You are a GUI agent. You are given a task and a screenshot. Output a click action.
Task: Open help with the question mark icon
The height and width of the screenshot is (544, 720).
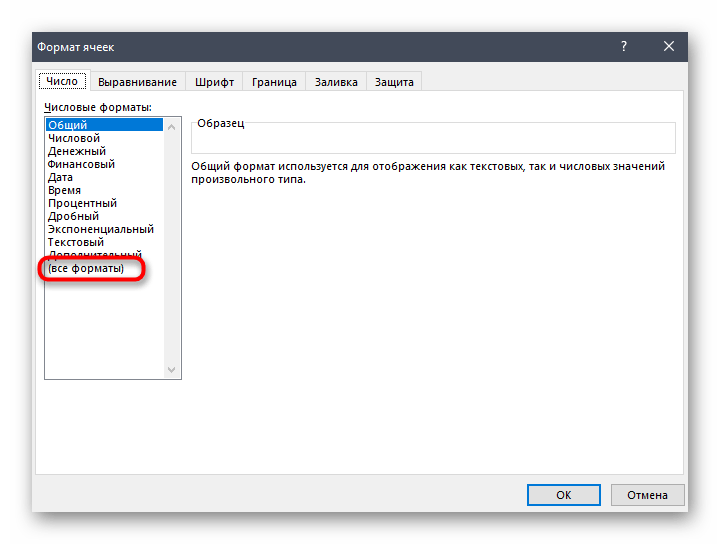tap(624, 46)
